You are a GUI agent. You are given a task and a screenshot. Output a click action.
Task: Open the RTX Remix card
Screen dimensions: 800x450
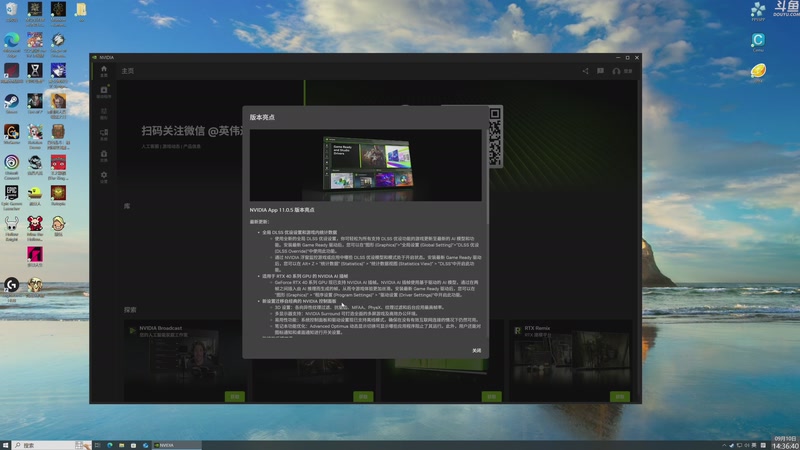coord(571,361)
